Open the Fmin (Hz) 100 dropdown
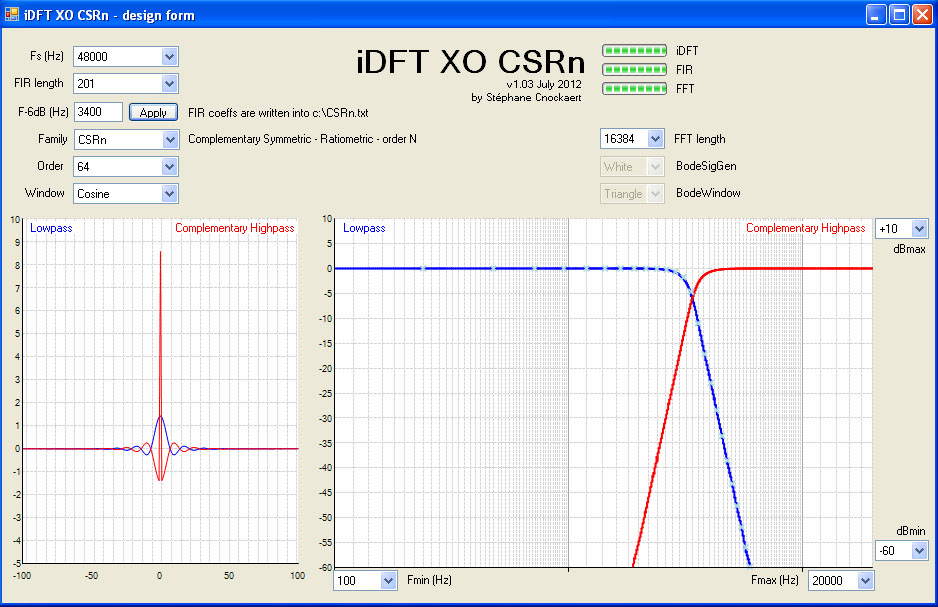 (x=388, y=580)
